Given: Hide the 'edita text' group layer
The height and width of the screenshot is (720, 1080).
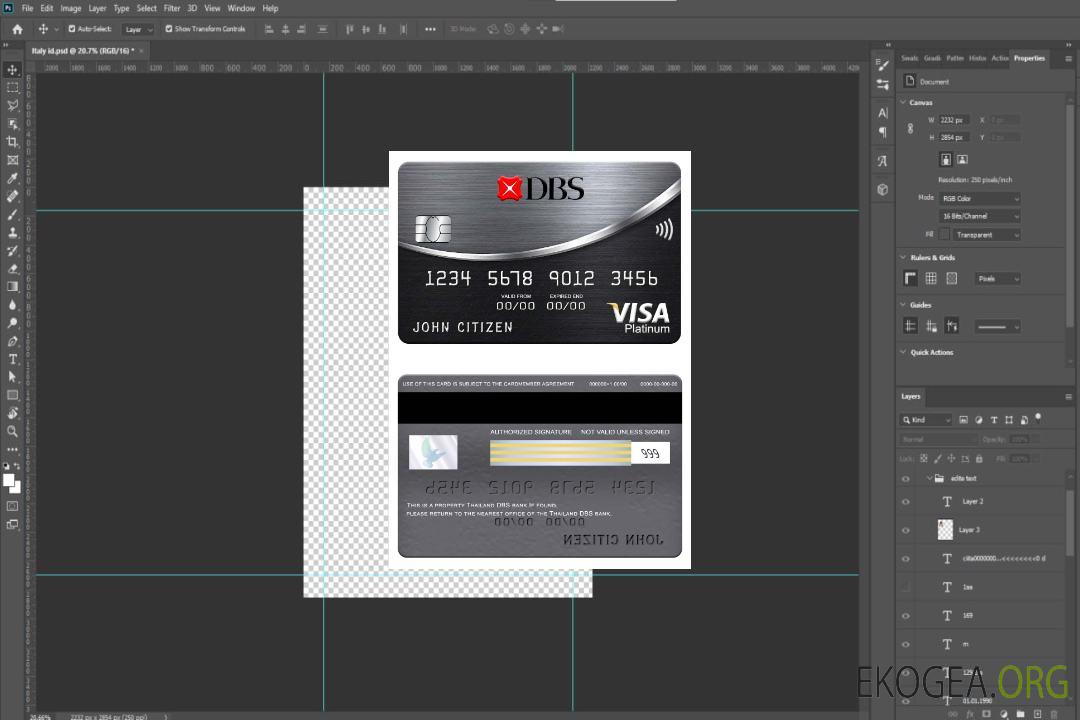Looking at the screenshot, I should pyautogui.click(x=906, y=479).
